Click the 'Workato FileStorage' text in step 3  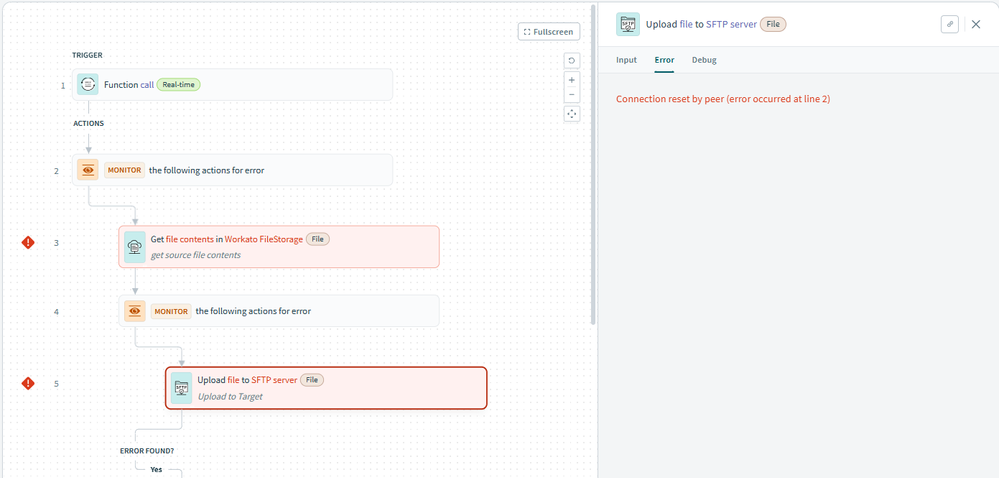pos(264,239)
